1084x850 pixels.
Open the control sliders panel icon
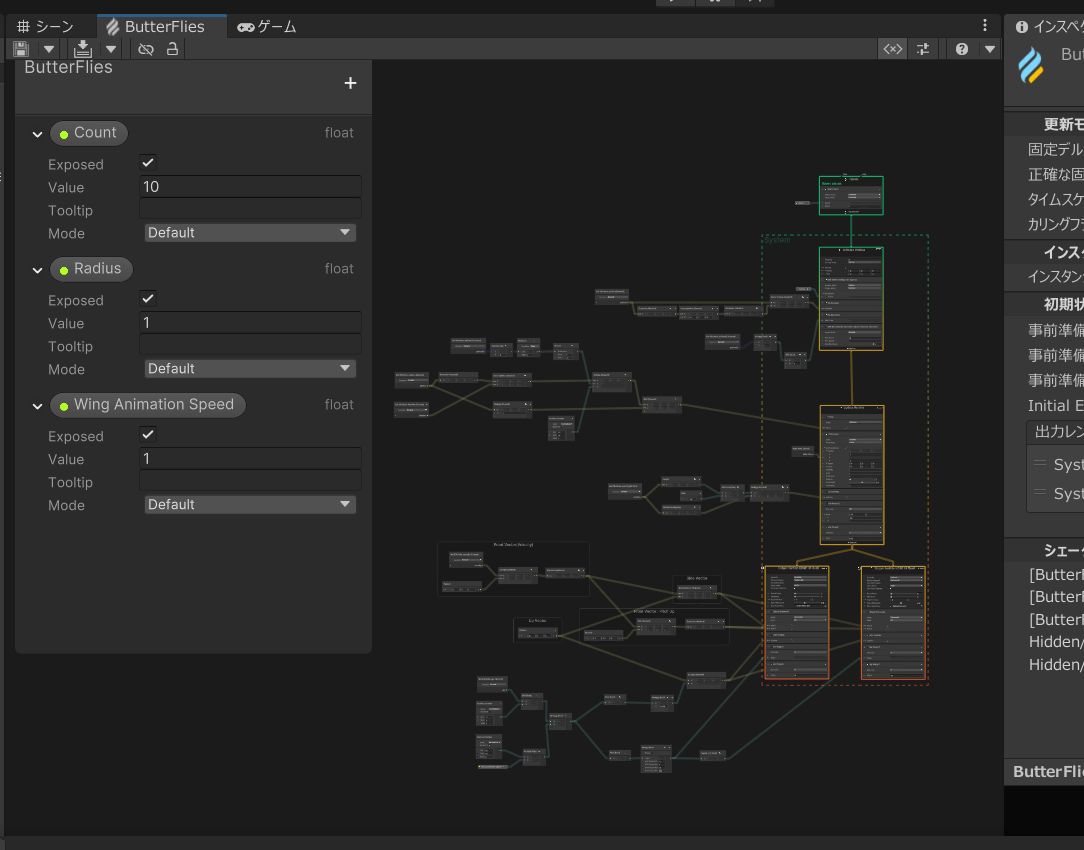pos(923,49)
